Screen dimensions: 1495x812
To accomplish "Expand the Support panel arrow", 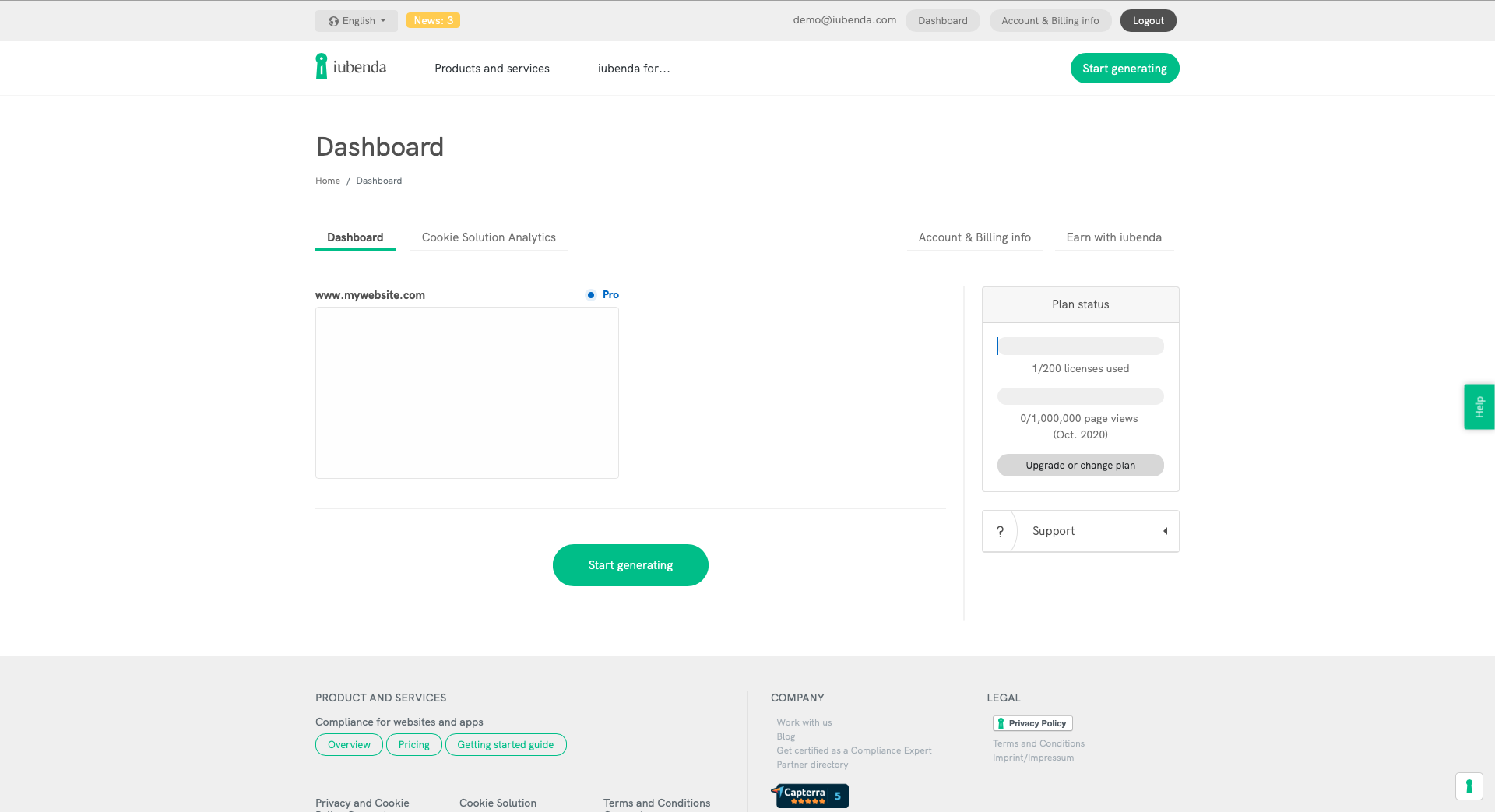I will tap(1166, 531).
